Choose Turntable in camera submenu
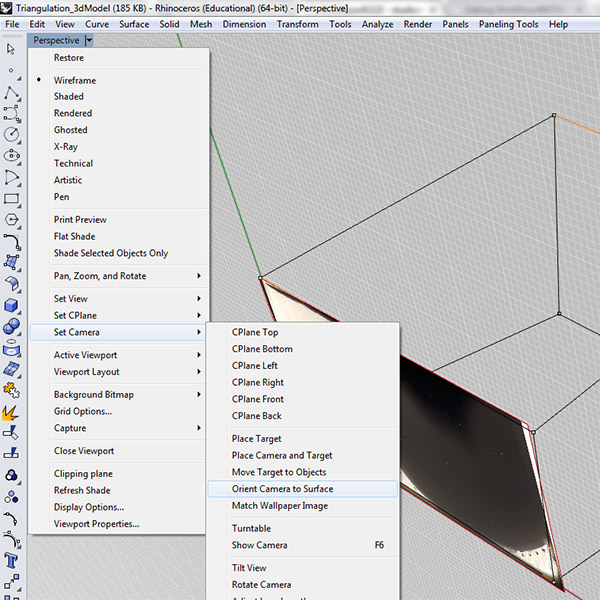 click(x=251, y=528)
